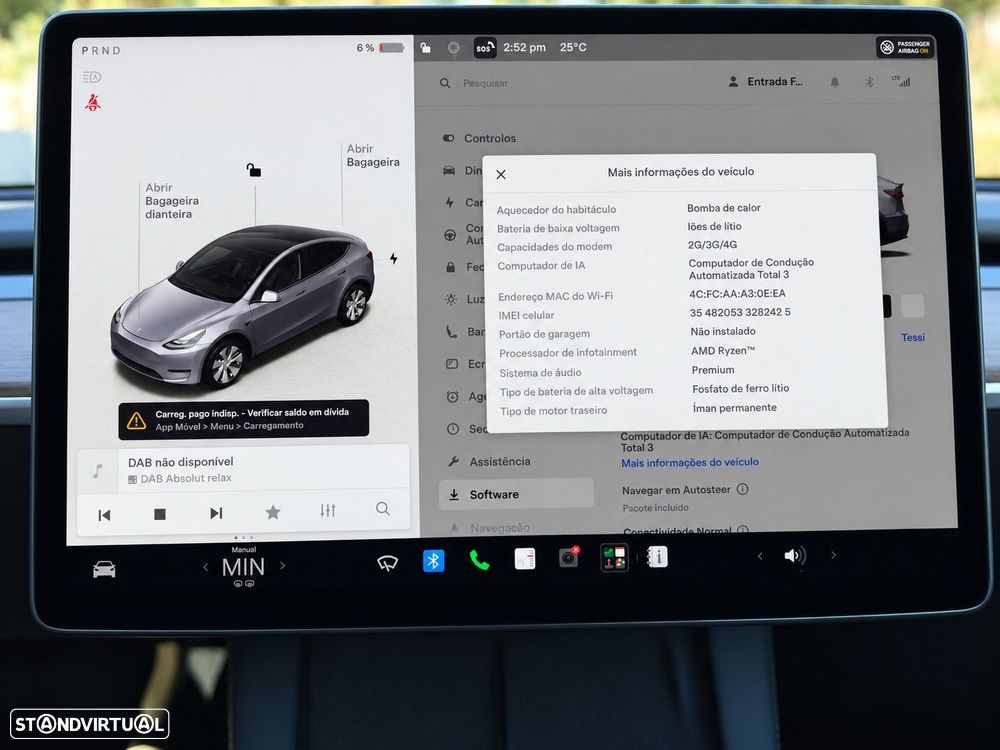This screenshot has width=1000, height=750.
Task: Open the owner's manual info app
Action: click(x=658, y=557)
